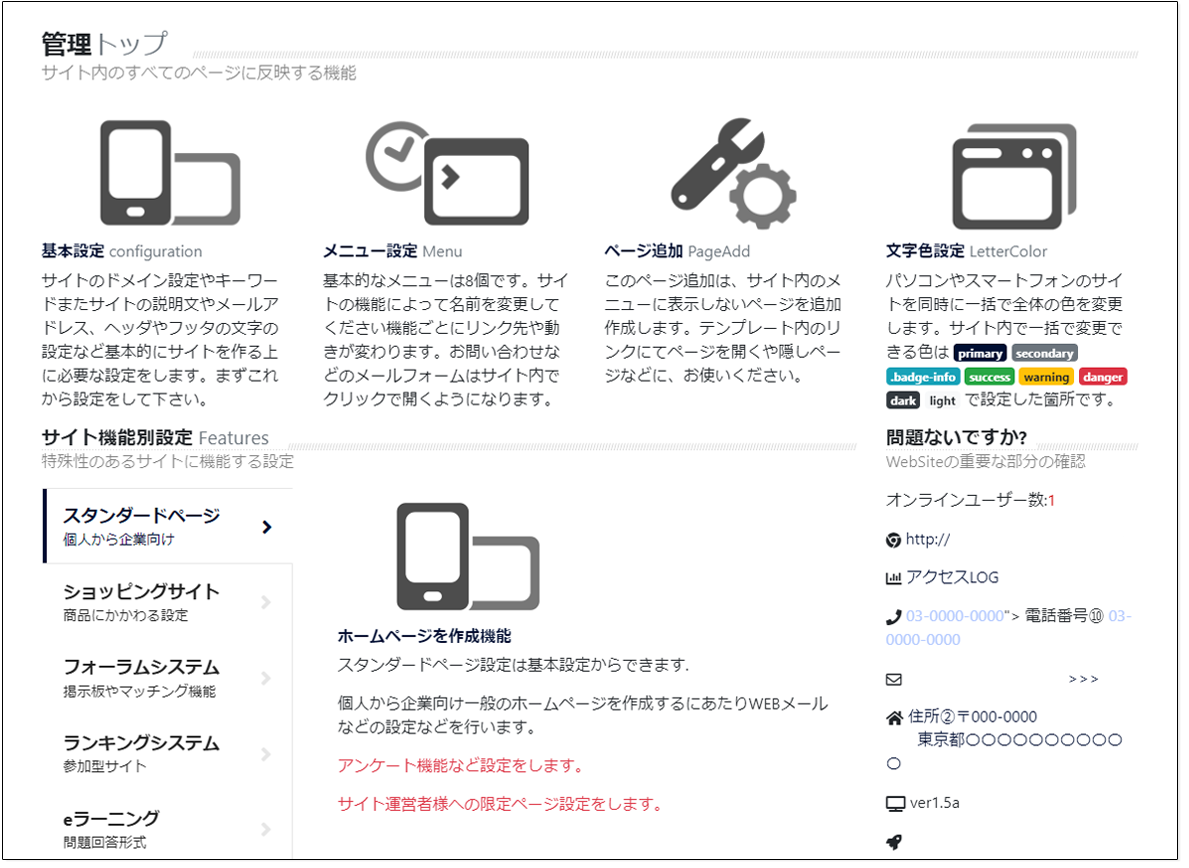Image resolution: width=1189 pixels, height=868 pixels.
Task: Open サイト運営者様への限定ページ設定 link
Action: 499,803
